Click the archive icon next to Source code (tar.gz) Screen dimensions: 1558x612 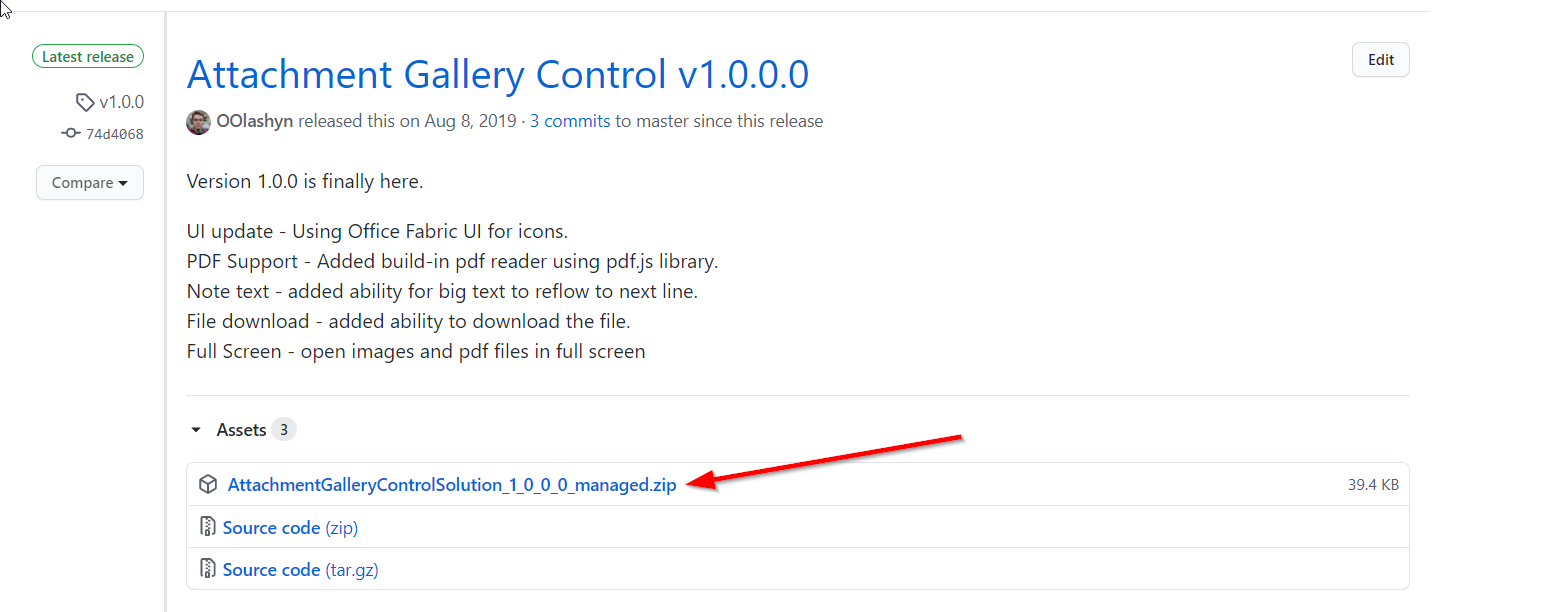(x=208, y=569)
